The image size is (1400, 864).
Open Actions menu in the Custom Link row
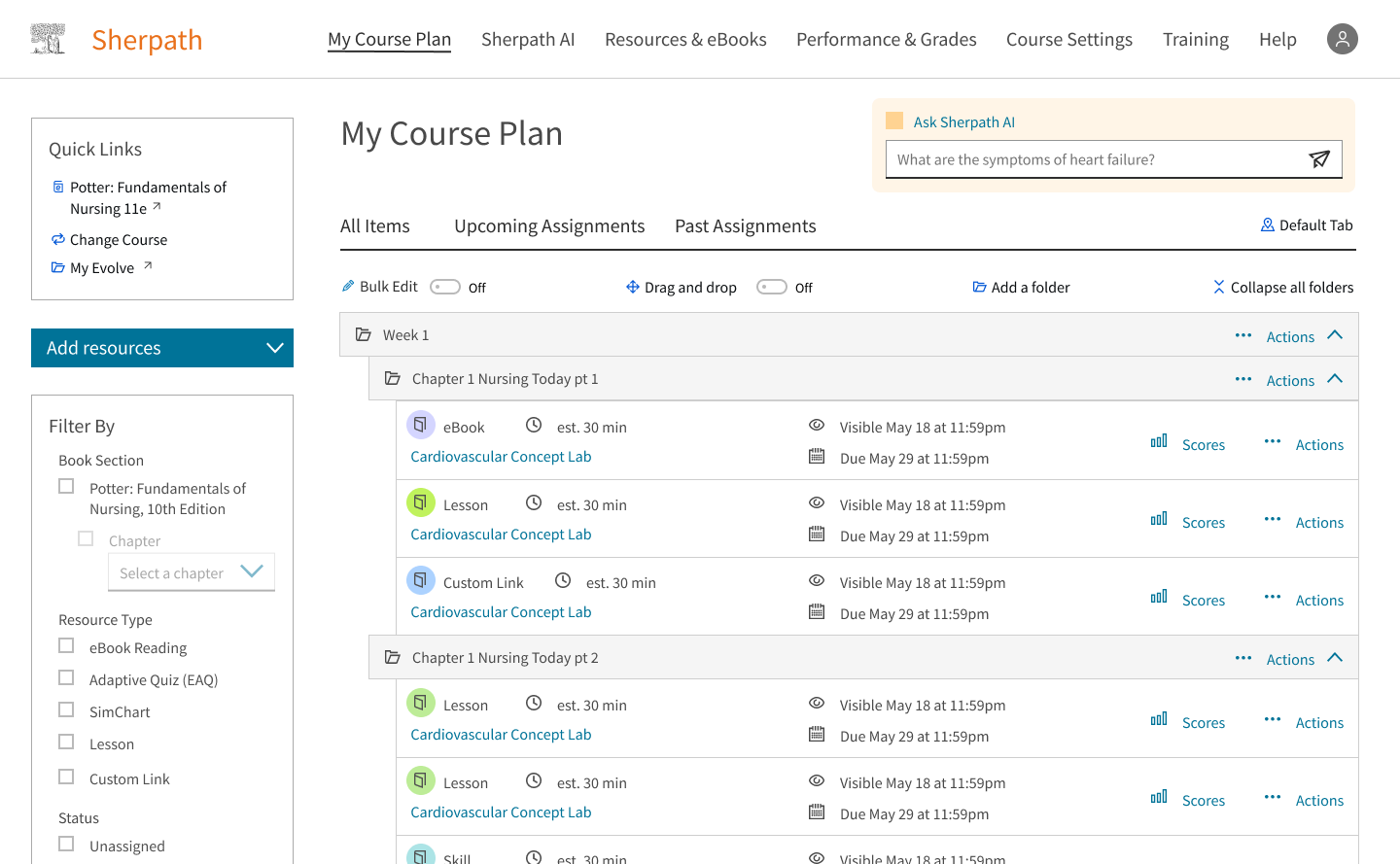pyautogui.click(x=1319, y=600)
